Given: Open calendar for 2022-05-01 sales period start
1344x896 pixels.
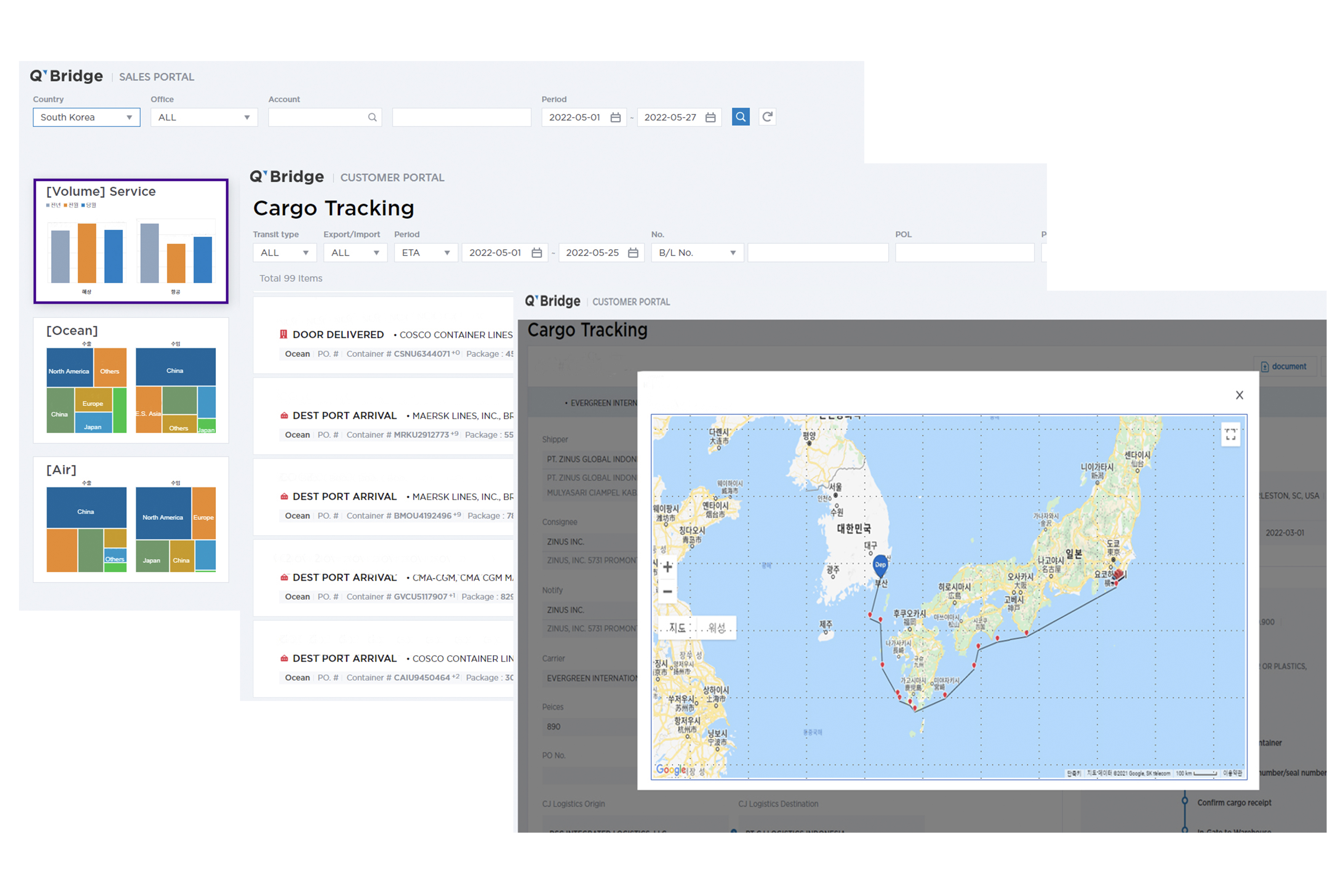Looking at the screenshot, I should tap(615, 117).
